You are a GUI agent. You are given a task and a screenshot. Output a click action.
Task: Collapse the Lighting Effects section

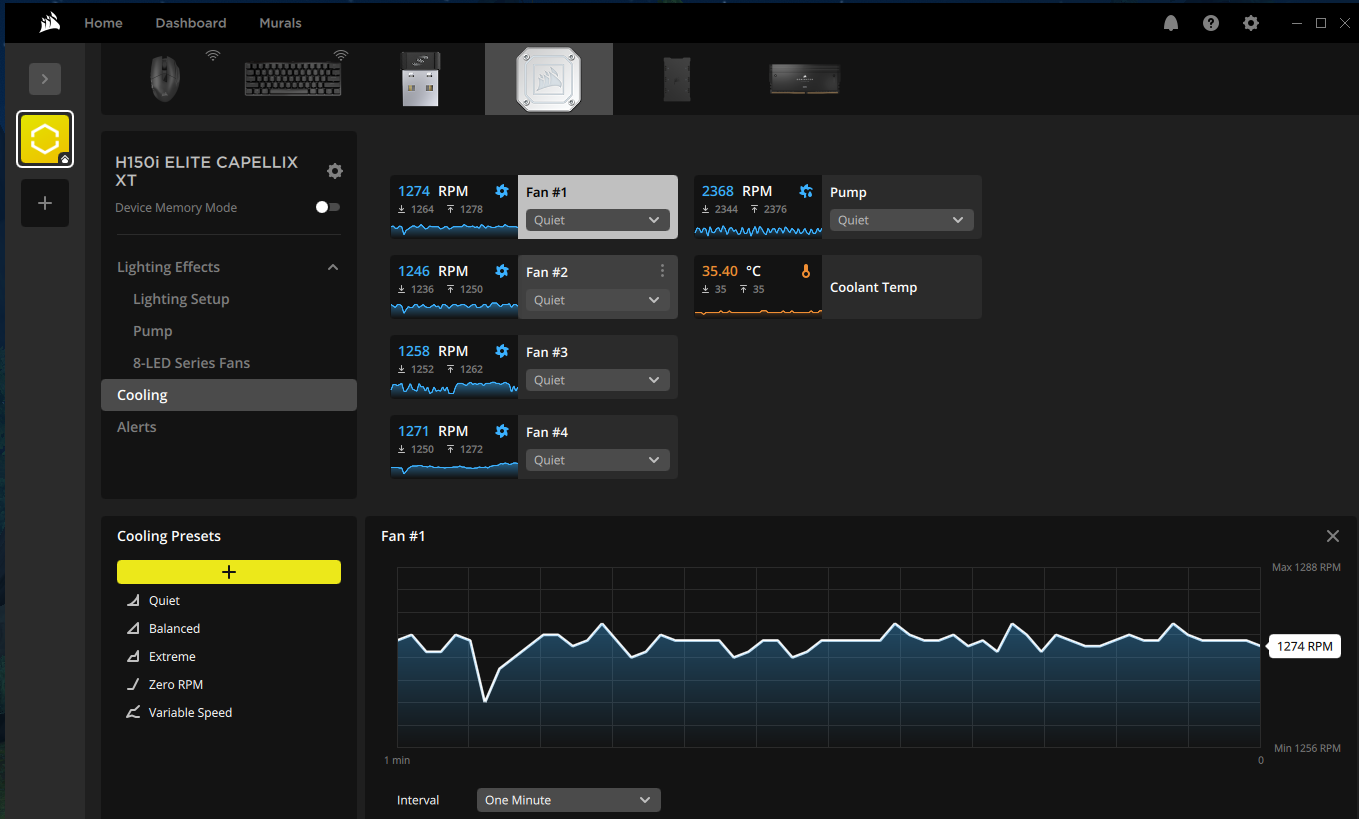(333, 267)
